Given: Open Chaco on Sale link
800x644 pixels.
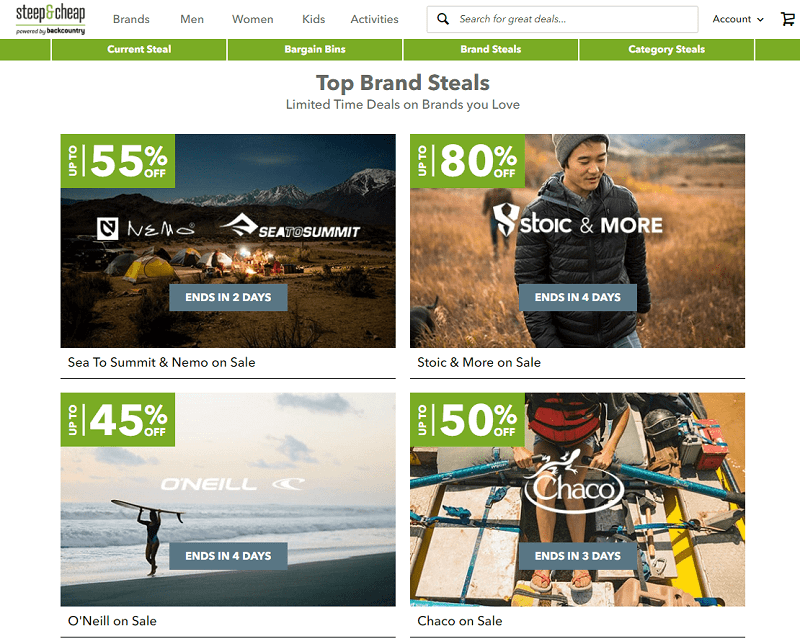Looking at the screenshot, I should pos(460,621).
